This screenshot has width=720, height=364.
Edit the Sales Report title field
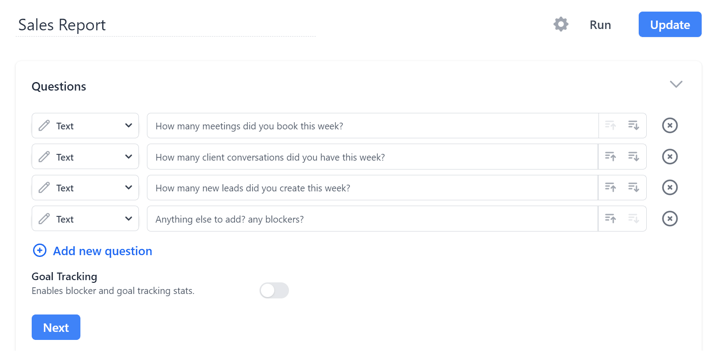pos(165,25)
